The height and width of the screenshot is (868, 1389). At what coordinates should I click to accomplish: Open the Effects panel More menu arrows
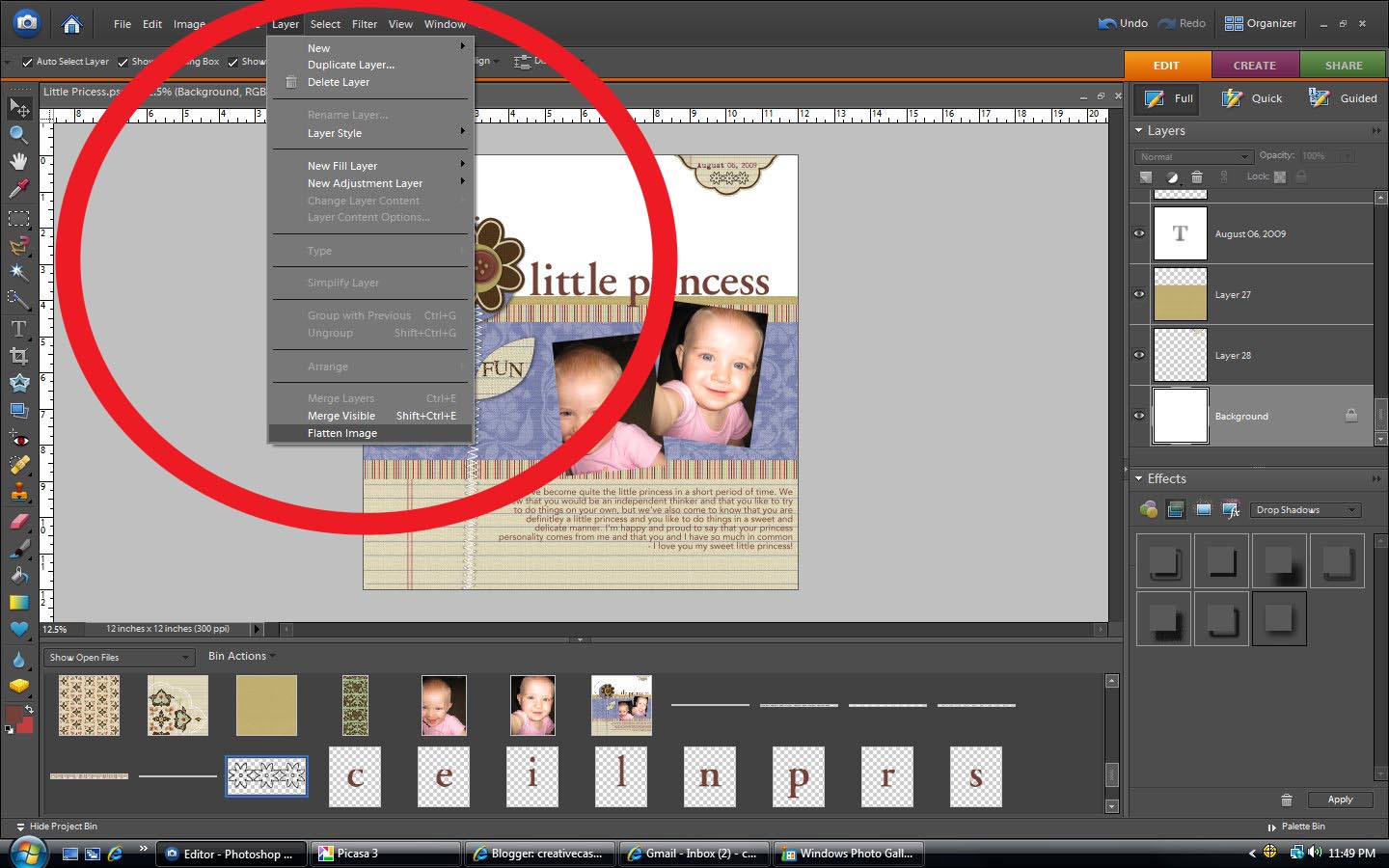1376,478
